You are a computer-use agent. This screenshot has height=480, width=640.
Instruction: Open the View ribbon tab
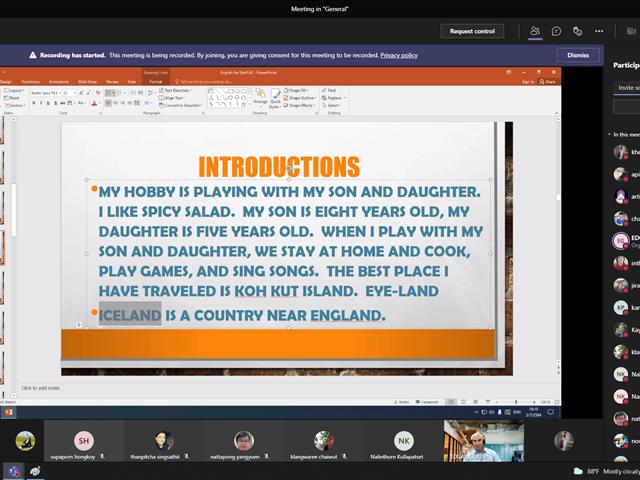132,82
